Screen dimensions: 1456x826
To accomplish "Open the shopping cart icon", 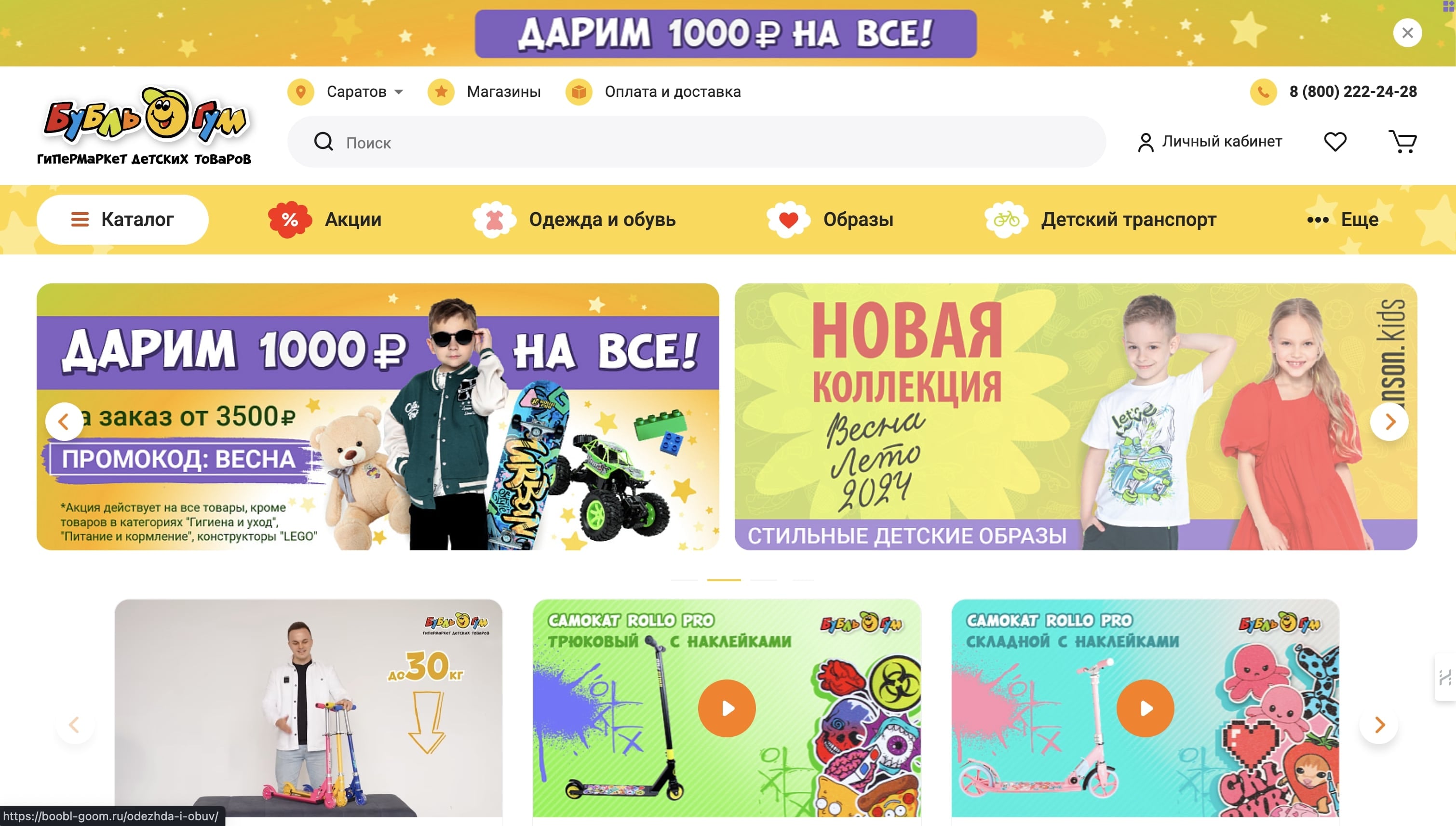I will click(1402, 142).
